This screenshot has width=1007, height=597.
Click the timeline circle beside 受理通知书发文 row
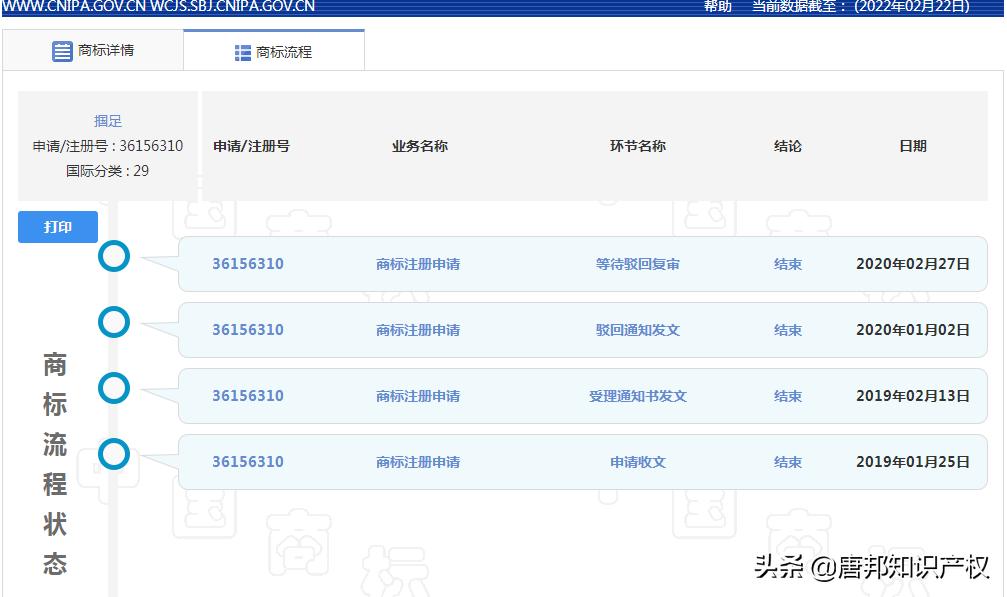click(x=114, y=389)
